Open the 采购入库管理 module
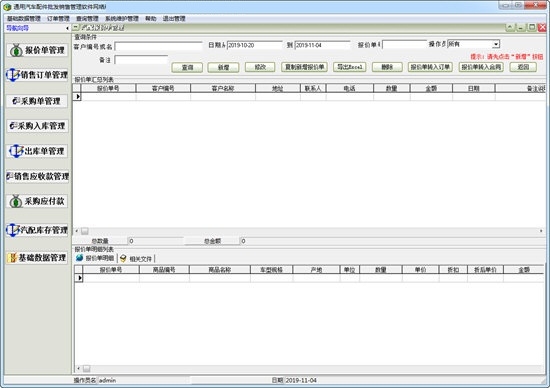Image resolution: width=550 pixels, height=388 pixels. [37, 126]
